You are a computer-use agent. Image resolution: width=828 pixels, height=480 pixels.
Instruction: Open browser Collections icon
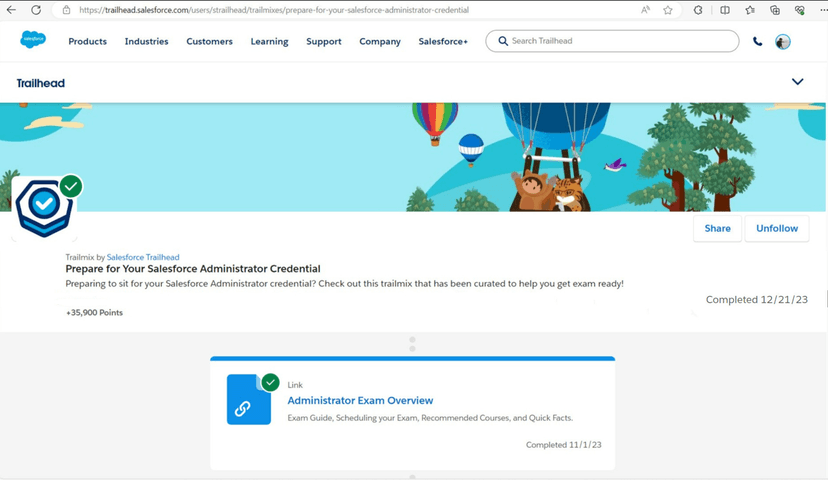(x=775, y=10)
